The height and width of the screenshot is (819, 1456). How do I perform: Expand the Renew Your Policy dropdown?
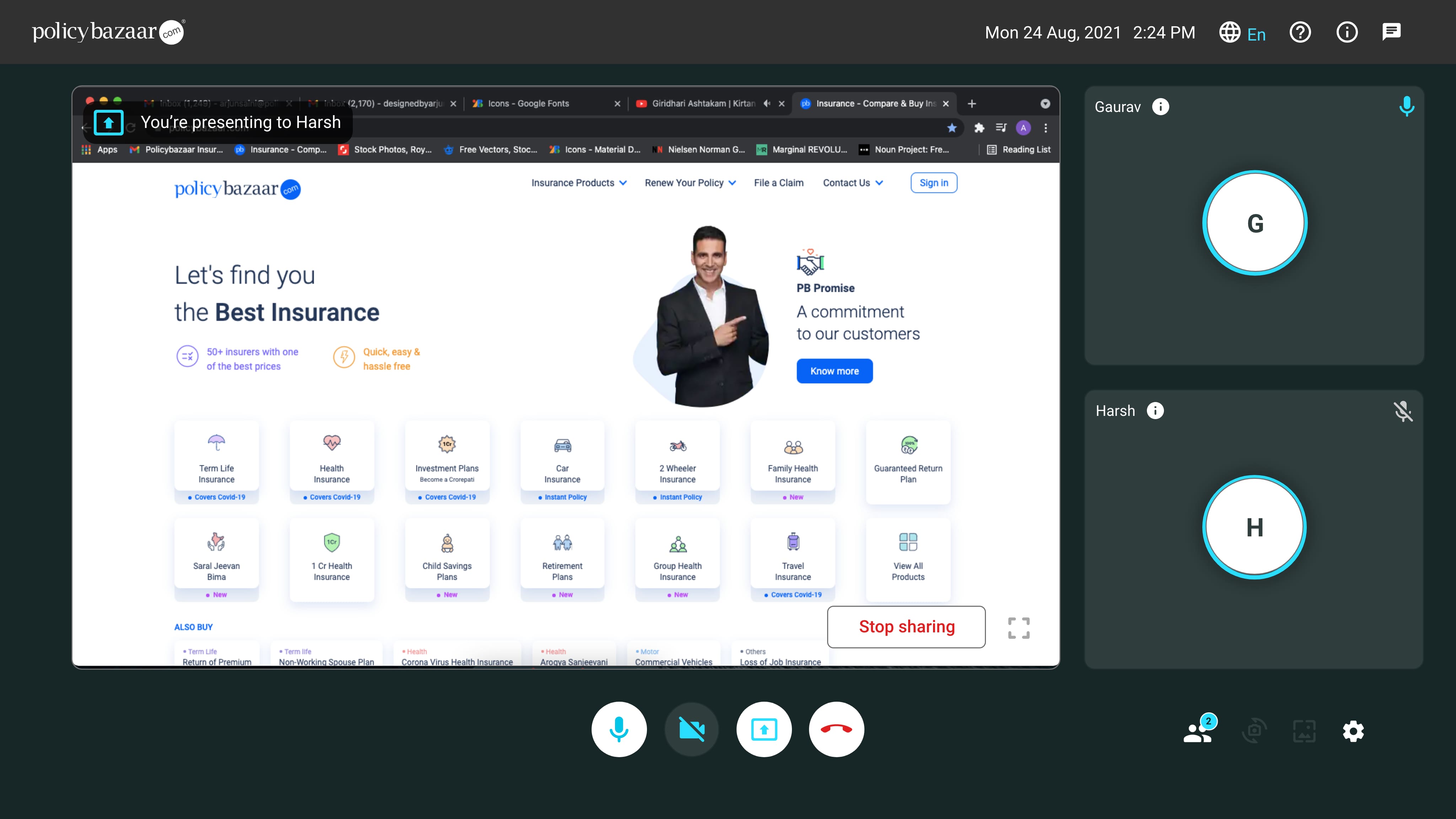690,183
